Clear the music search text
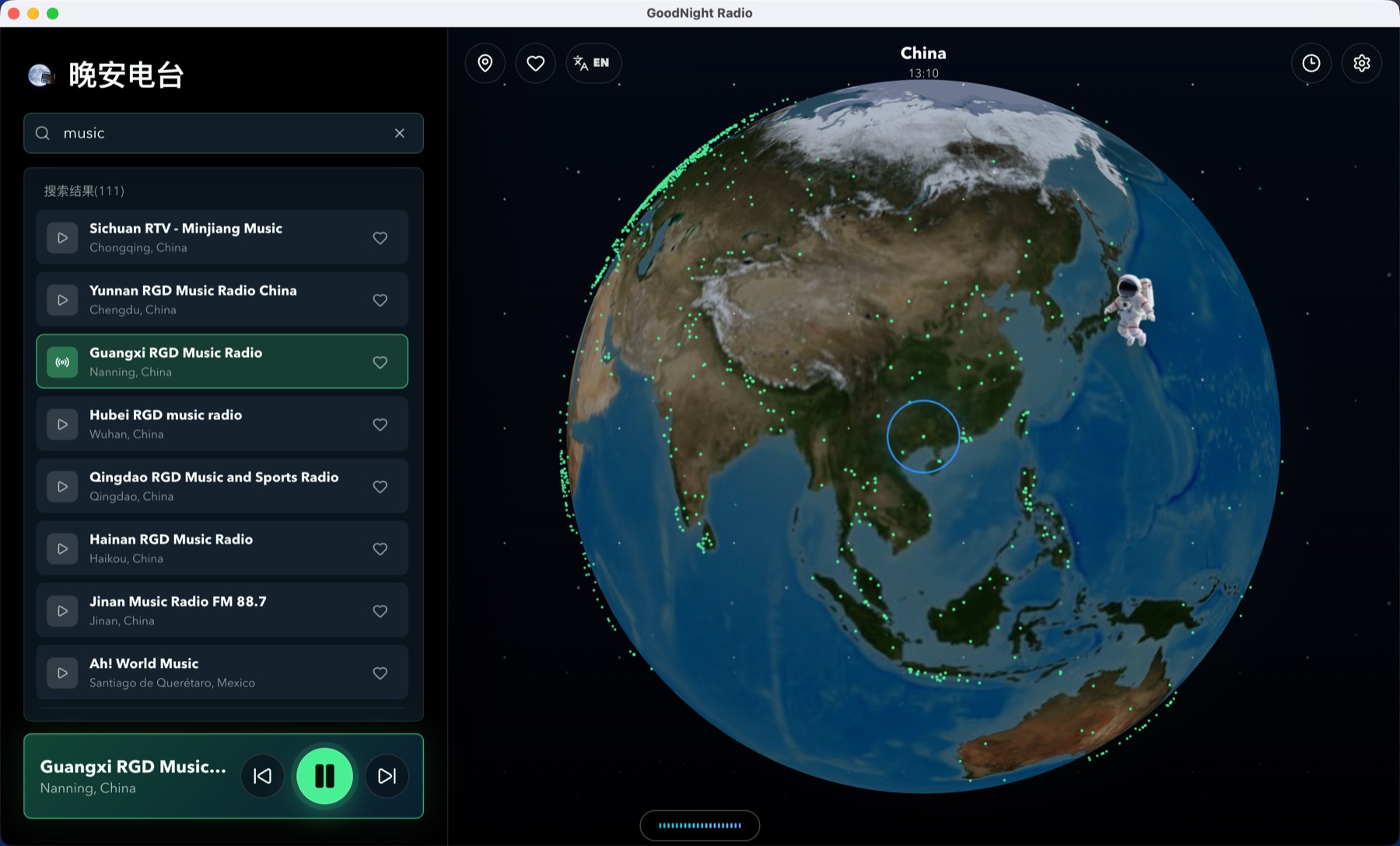The width and height of the screenshot is (1400, 846). click(400, 133)
